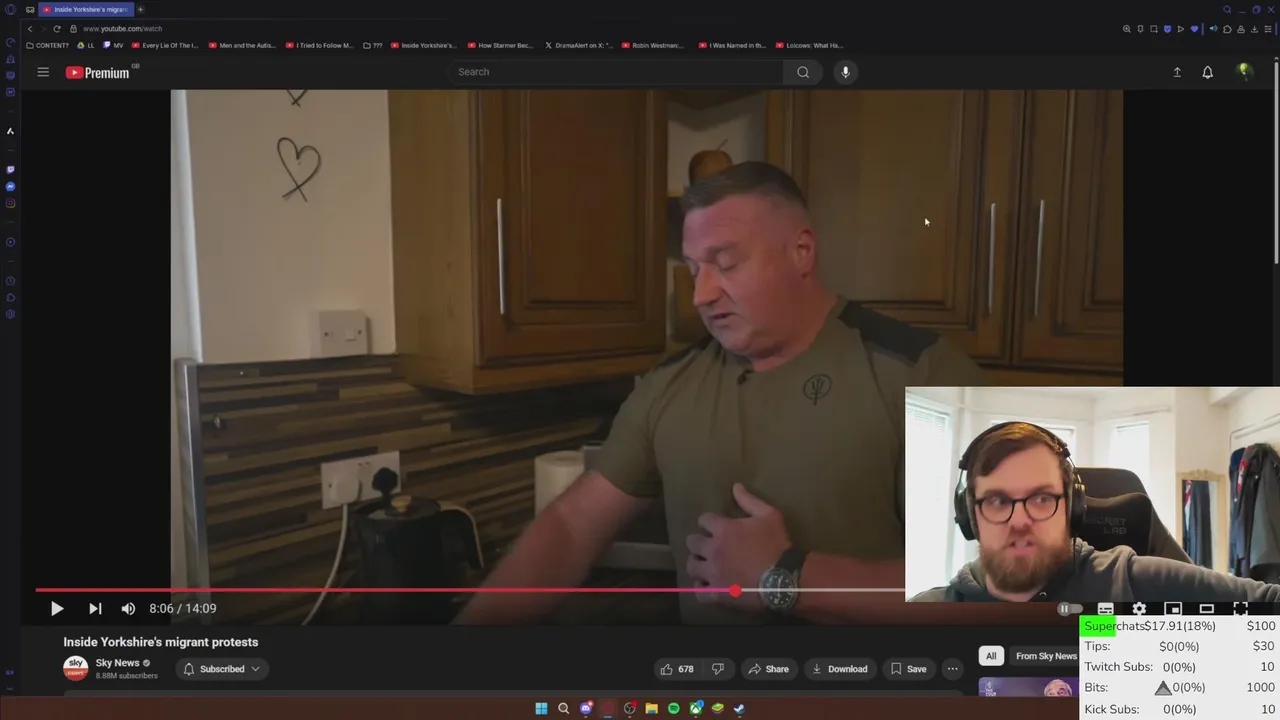
Task: Open Xbox app from taskbar
Action: pos(695,708)
